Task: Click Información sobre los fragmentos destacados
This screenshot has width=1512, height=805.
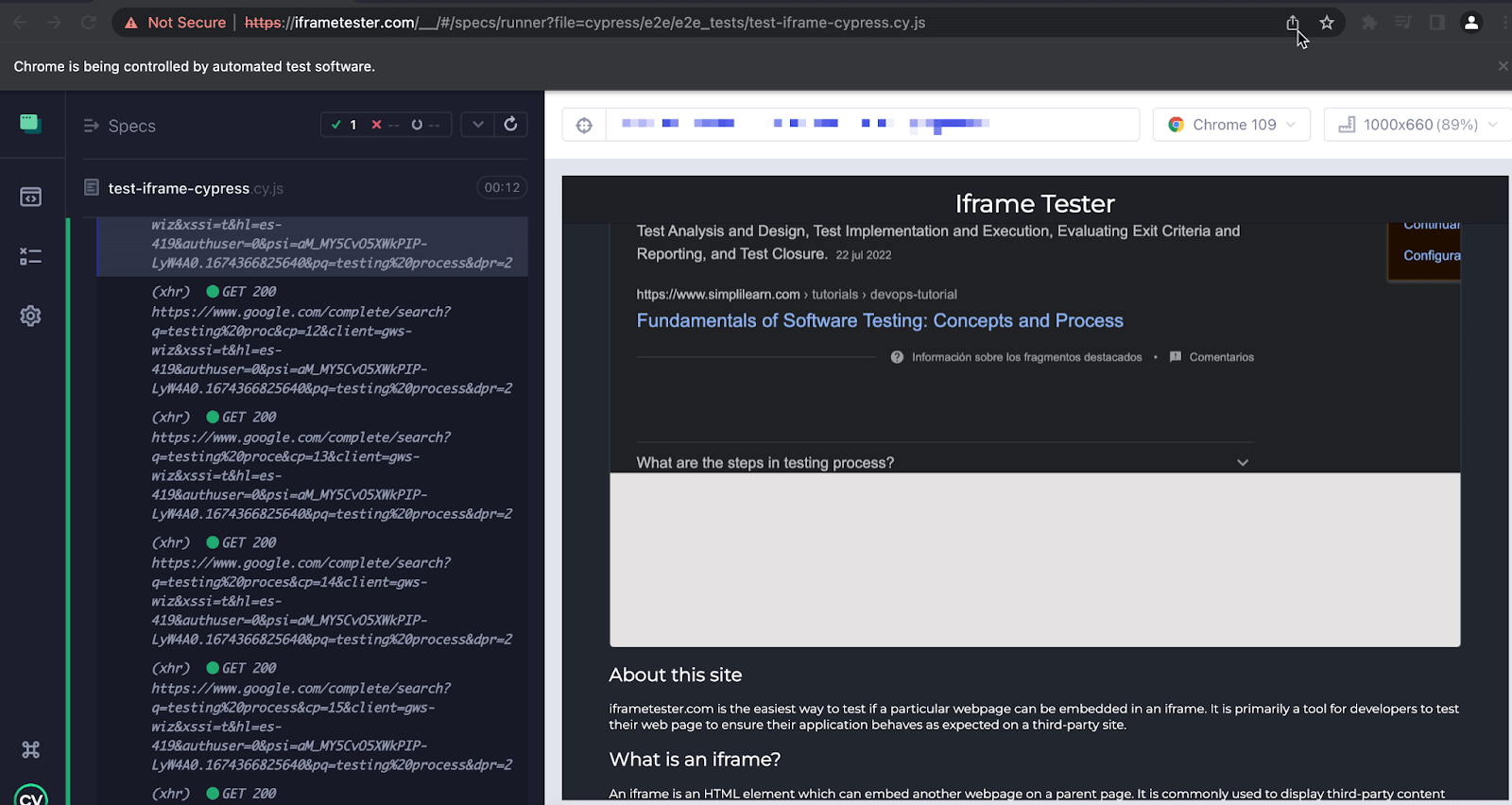Action: [x=1026, y=357]
